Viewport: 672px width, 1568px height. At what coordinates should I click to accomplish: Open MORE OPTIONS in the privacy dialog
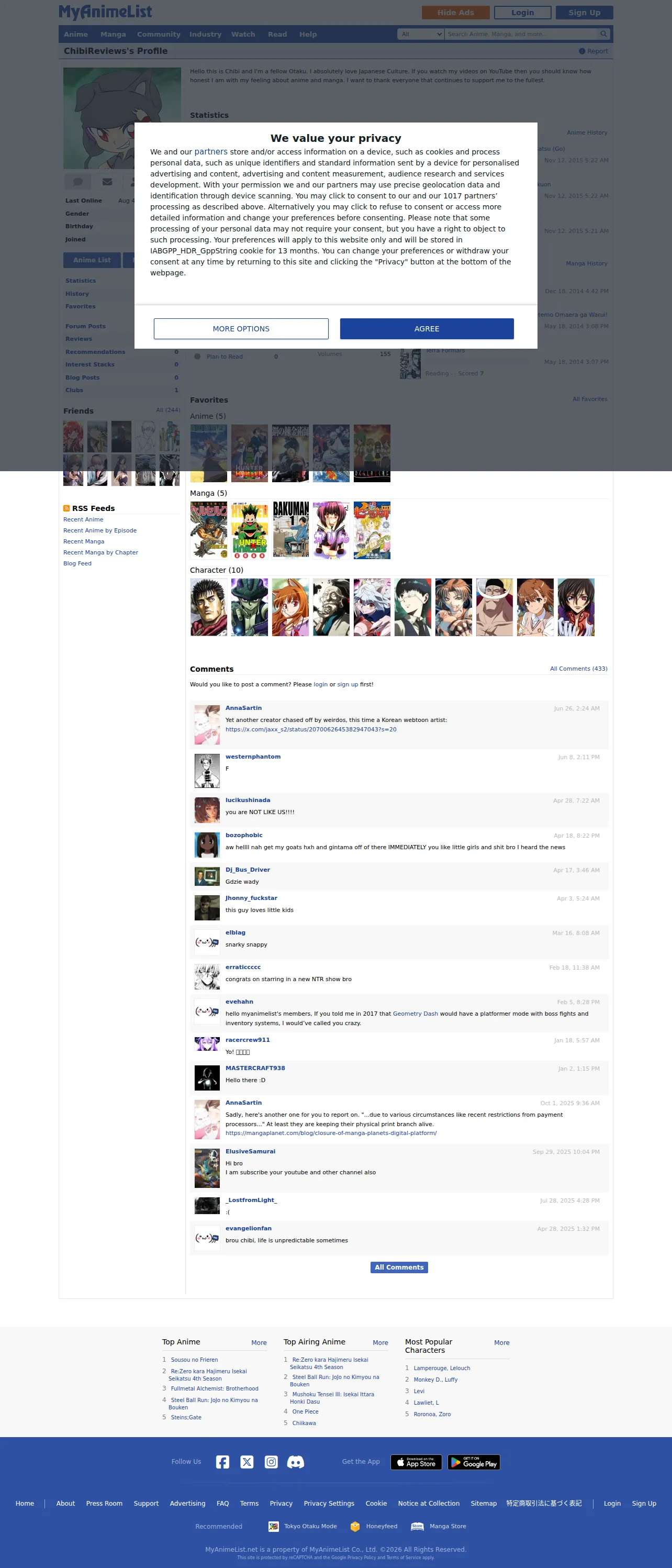241,329
